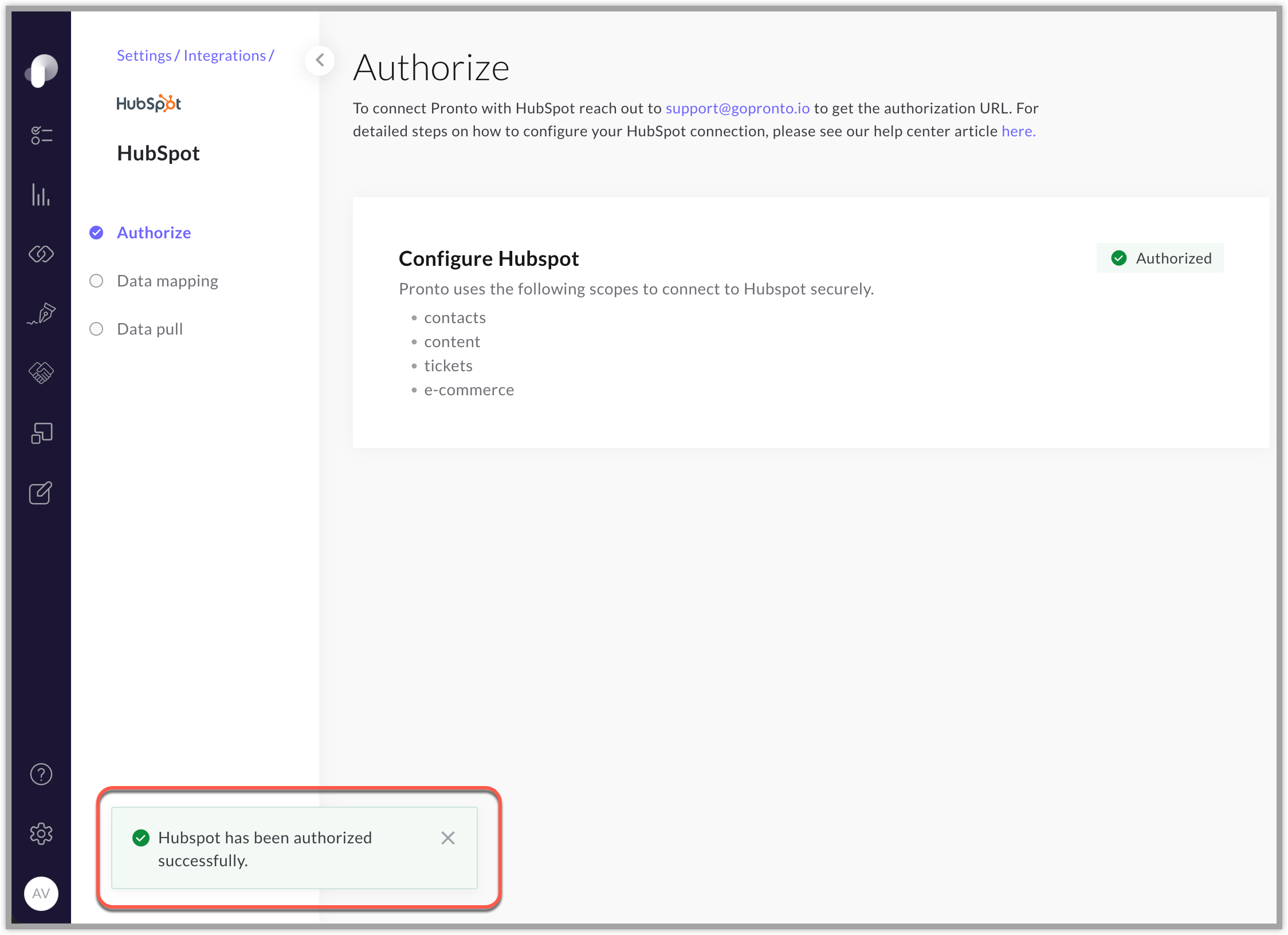Viewport: 1288px width, 935px height.
Task: Open the edit note sidebar icon
Action: pyautogui.click(x=41, y=493)
